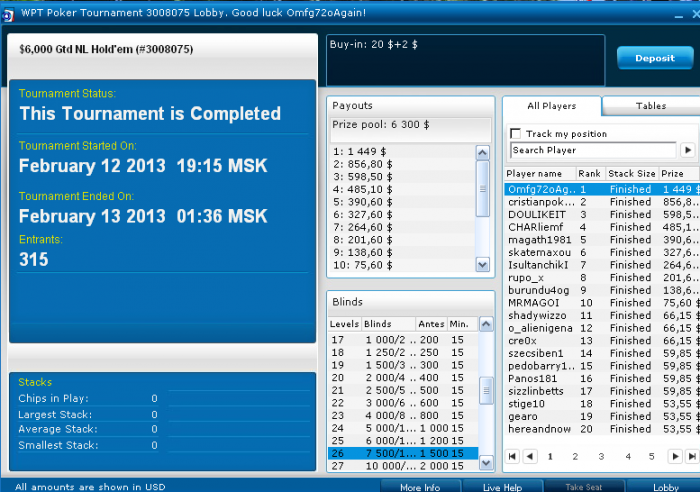The width and height of the screenshot is (700, 492).
Task: Click the Antes column header in Blinds
Action: pos(431,324)
